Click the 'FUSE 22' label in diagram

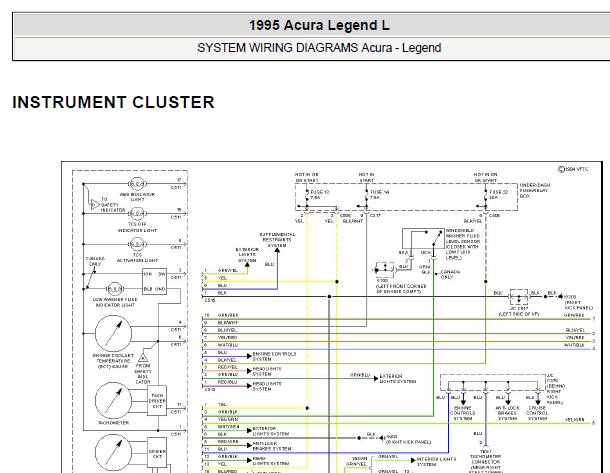click(498, 194)
